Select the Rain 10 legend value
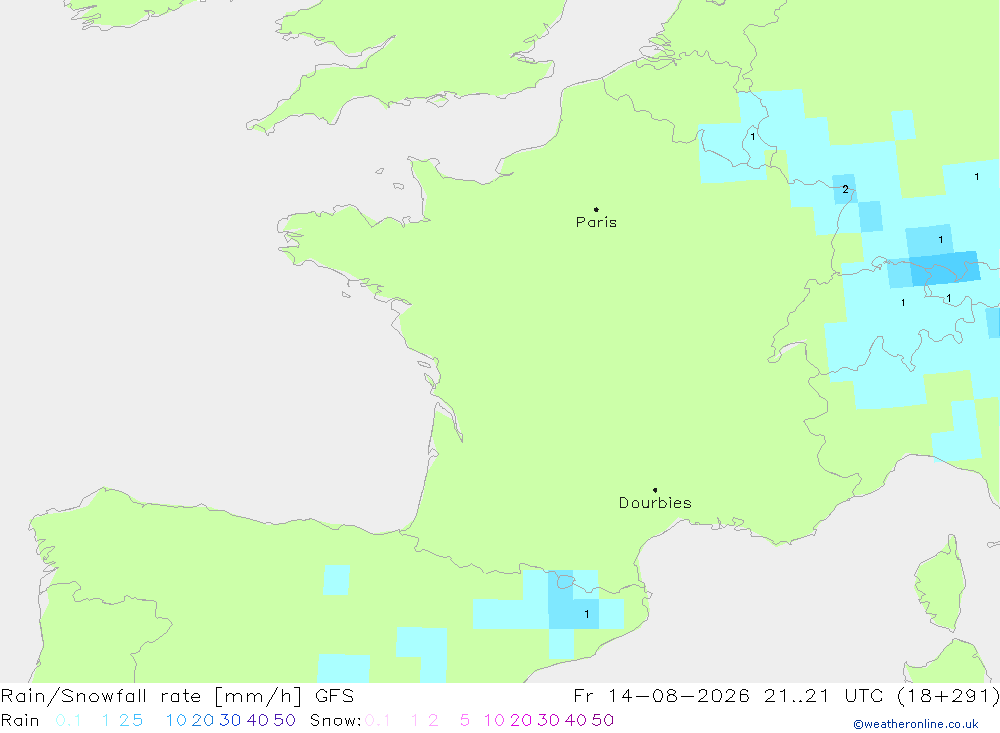The width and height of the screenshot is (1000, 733). coord(176,720)
